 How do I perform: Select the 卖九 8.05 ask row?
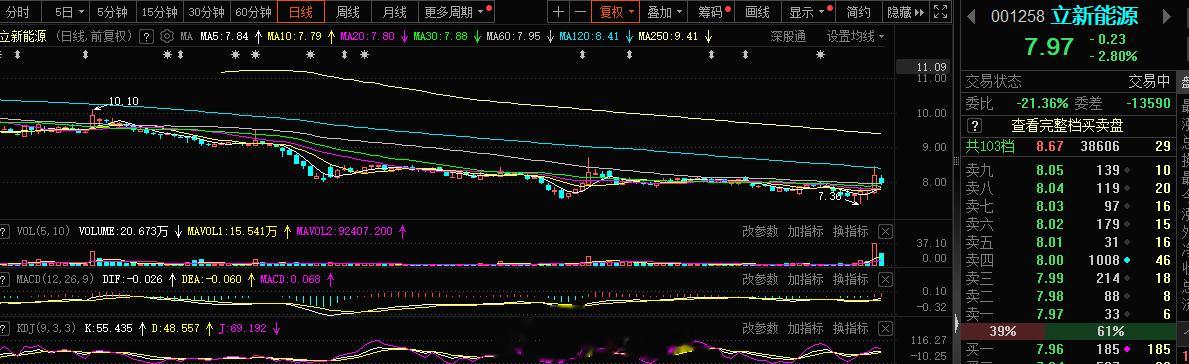[1068, 170]
